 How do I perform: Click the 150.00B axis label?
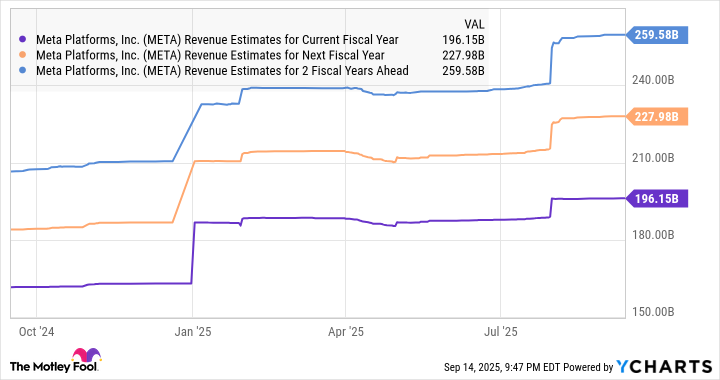(653, 312)
